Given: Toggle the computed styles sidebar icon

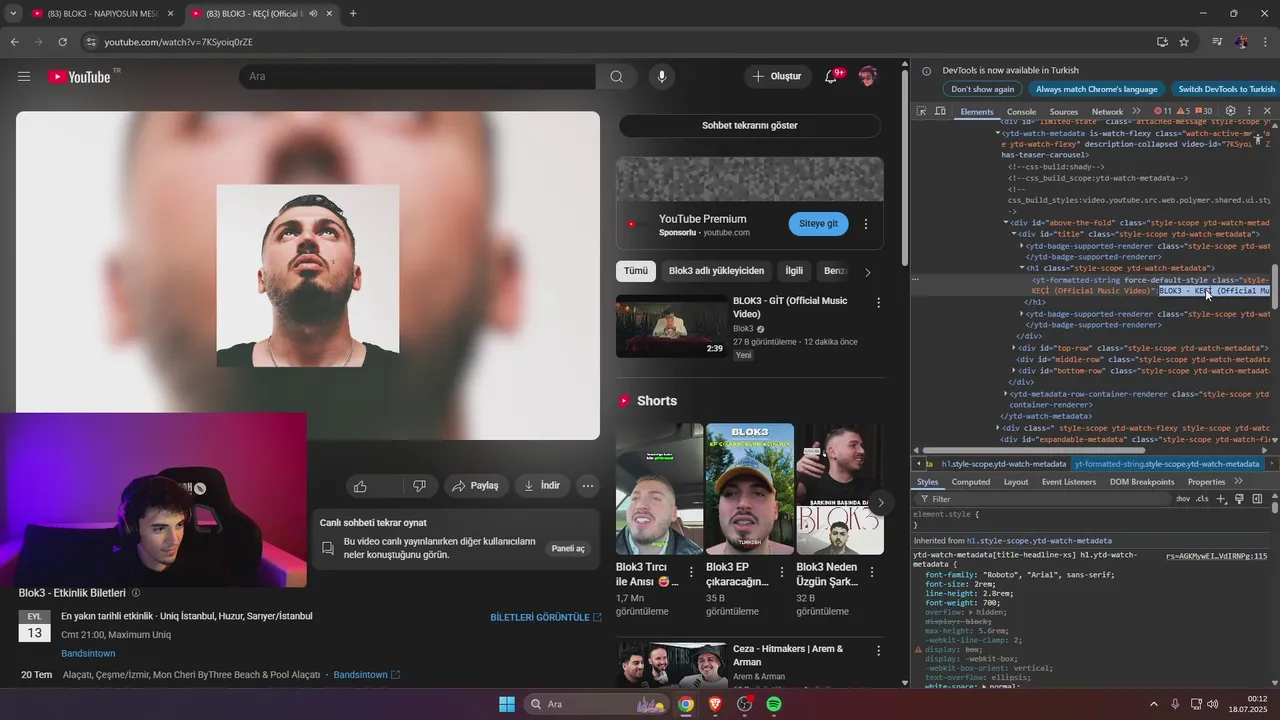Looking at the screenshot, I should 1257,499.
